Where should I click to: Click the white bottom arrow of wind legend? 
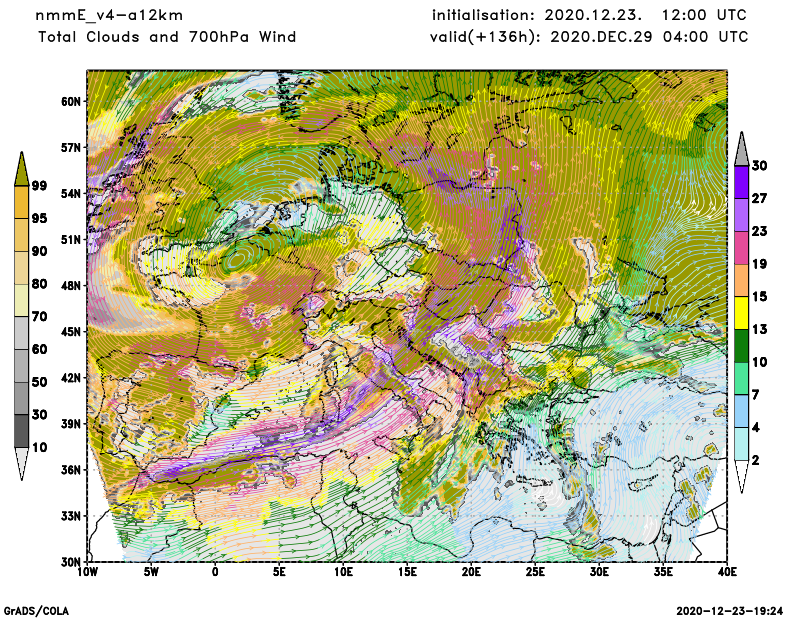[742, 477]
